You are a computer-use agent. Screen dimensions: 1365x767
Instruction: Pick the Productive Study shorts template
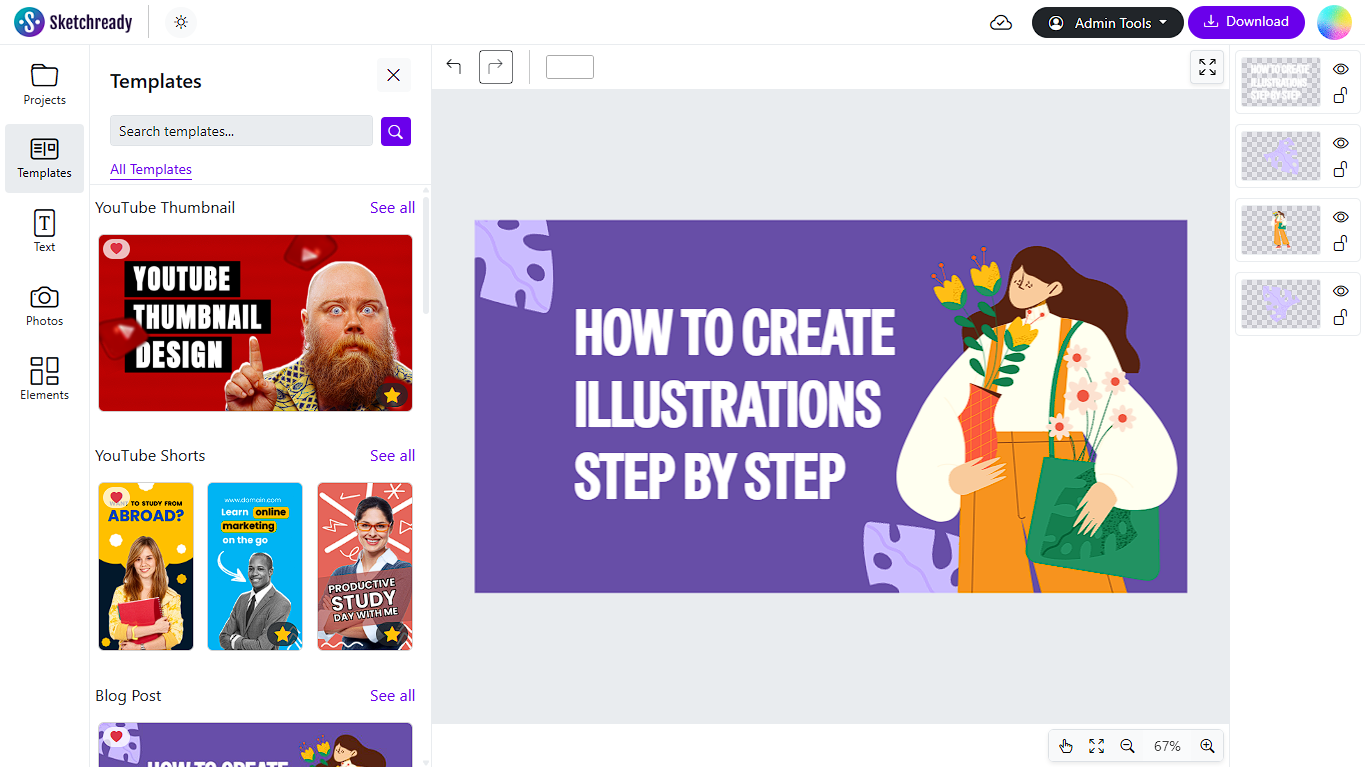tap(365, 566)
